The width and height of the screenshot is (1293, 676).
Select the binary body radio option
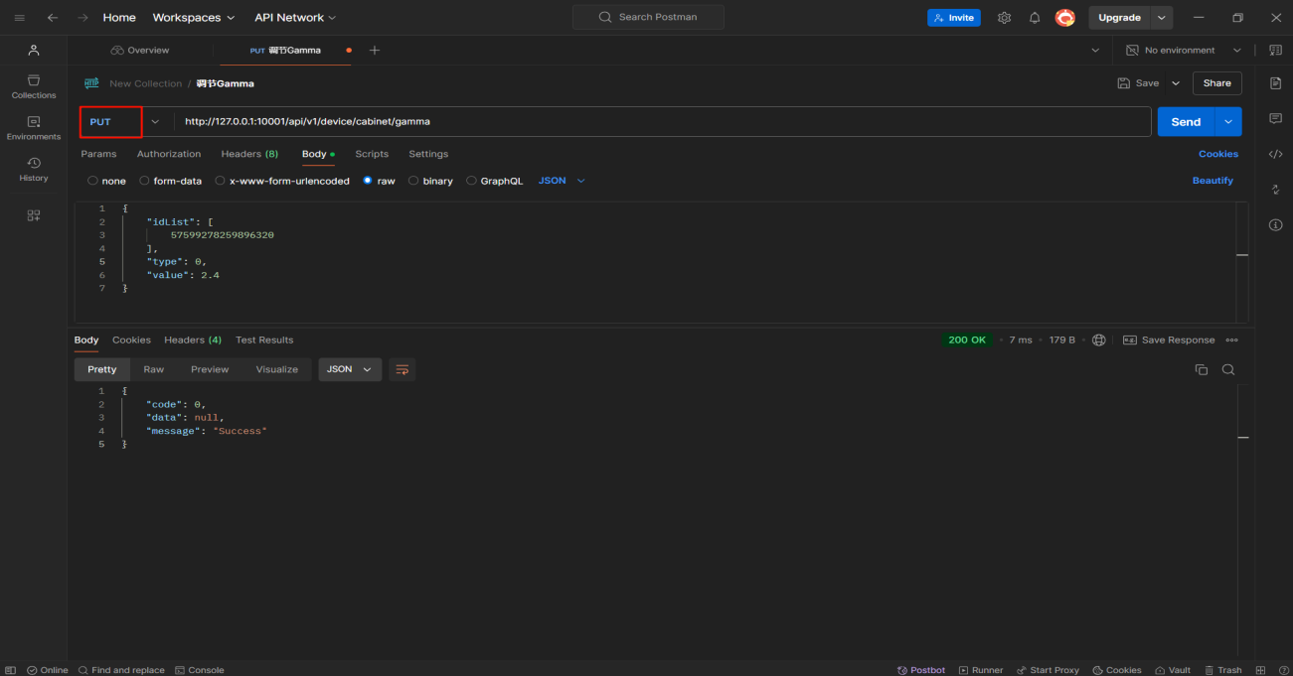click(414, 181)
